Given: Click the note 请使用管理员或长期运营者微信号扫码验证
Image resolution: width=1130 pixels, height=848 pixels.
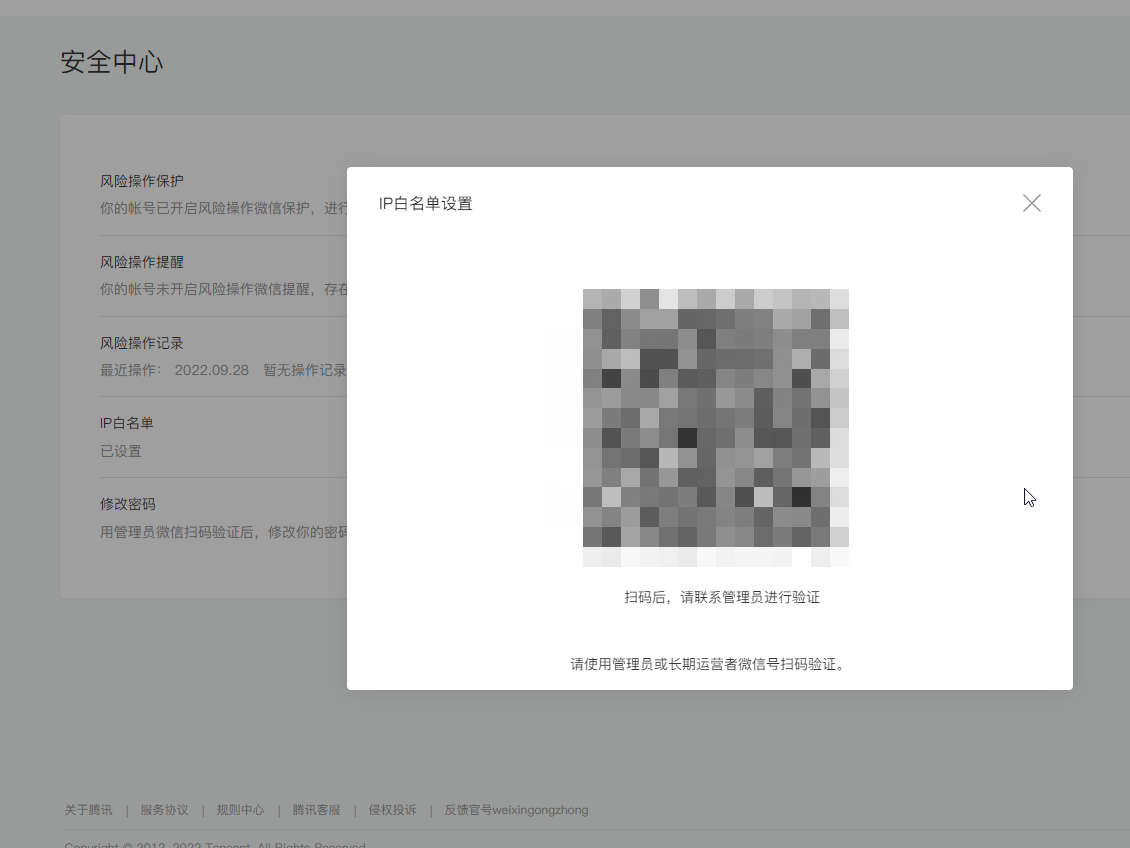Looking at the screenshot, I should (707, 664).
